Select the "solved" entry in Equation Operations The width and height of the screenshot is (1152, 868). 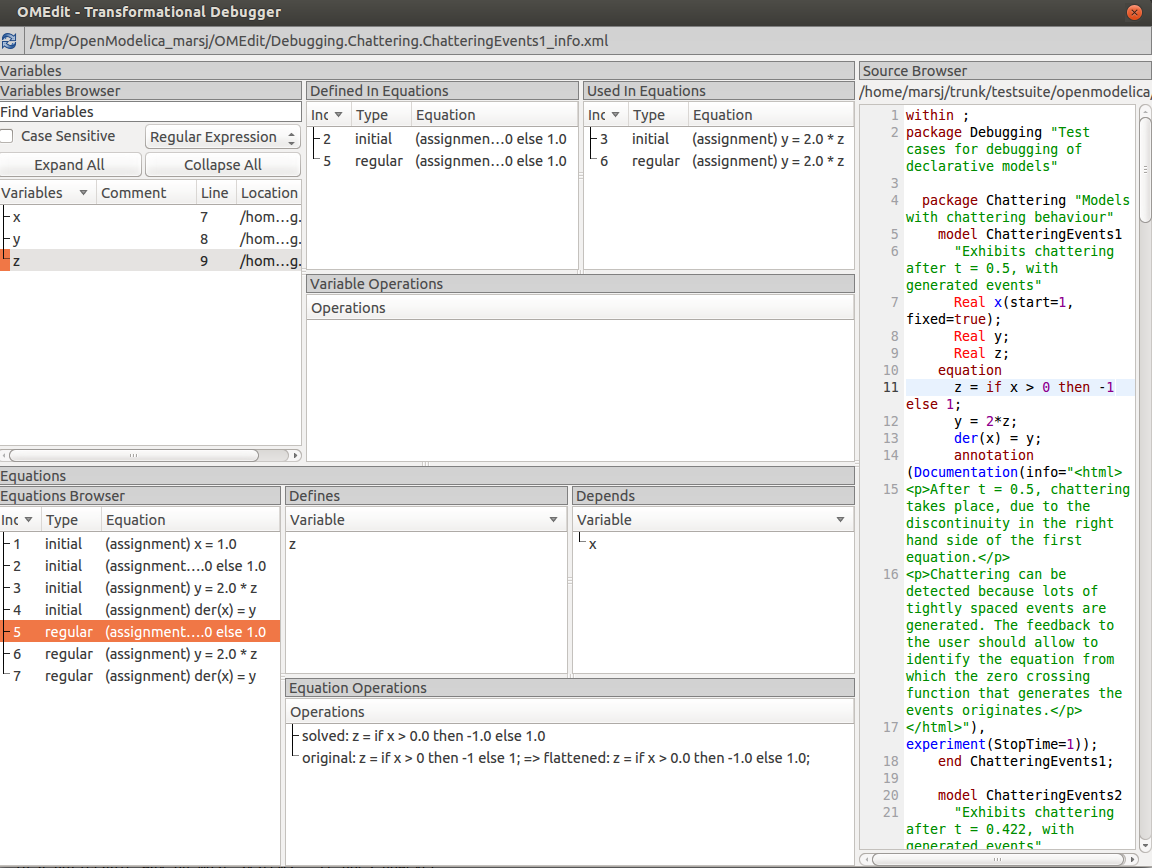tap(420, 735)
